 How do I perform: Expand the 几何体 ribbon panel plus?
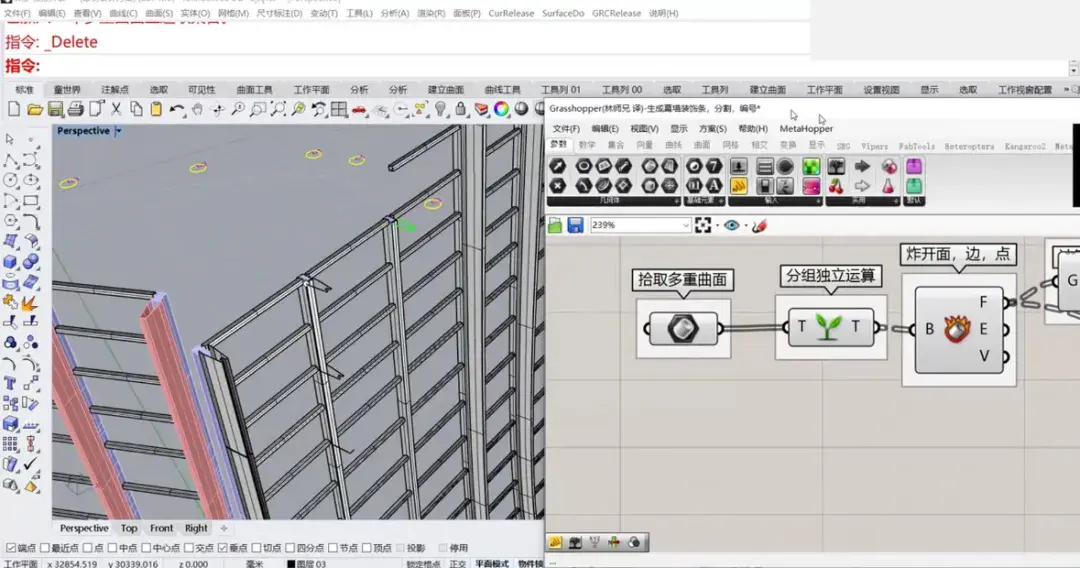pos(676,201)
